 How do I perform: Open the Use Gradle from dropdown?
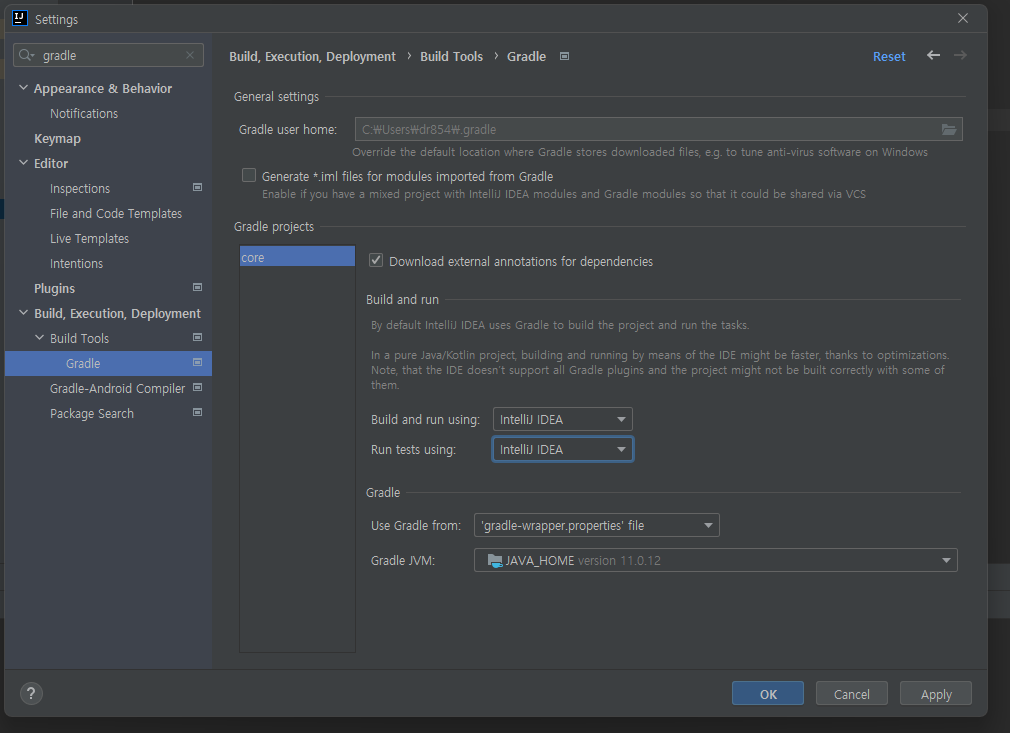coord(596,526)
